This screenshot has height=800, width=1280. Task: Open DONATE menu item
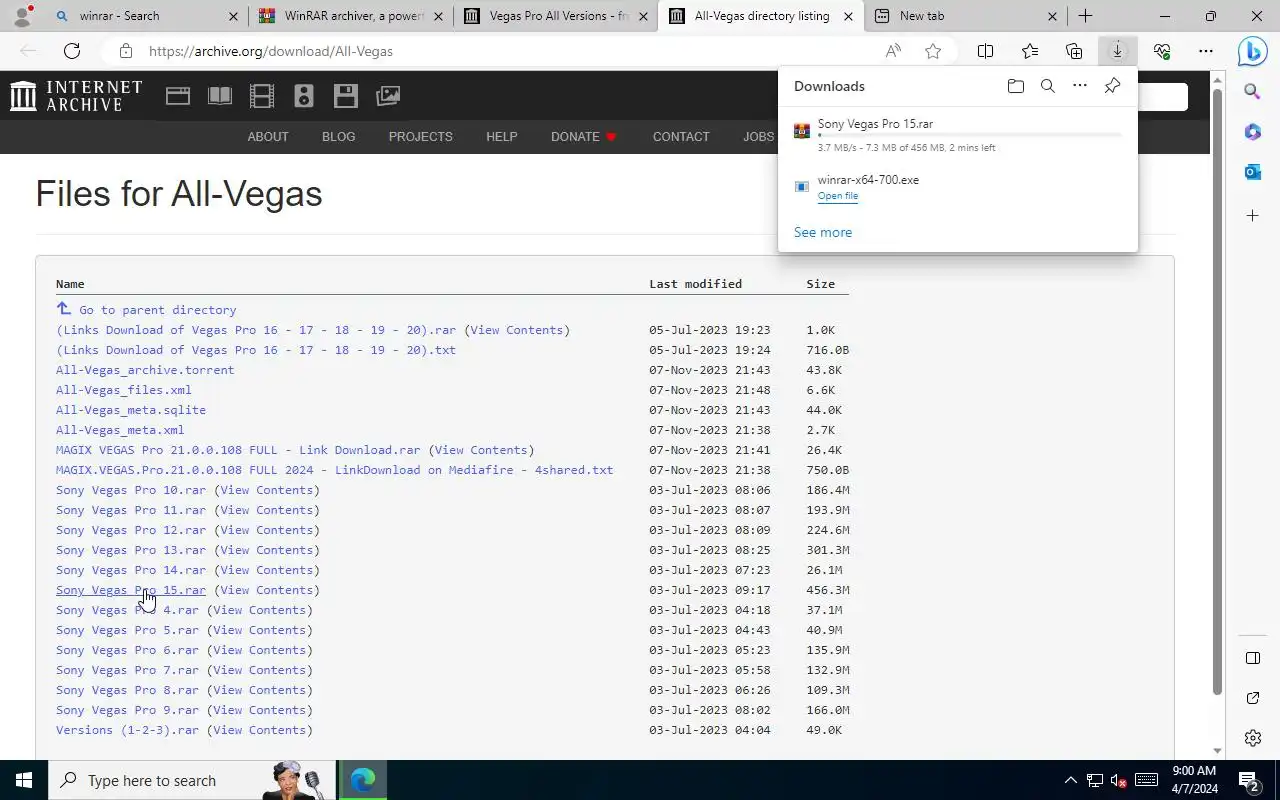pyautogui.click(x=584, y=137)
